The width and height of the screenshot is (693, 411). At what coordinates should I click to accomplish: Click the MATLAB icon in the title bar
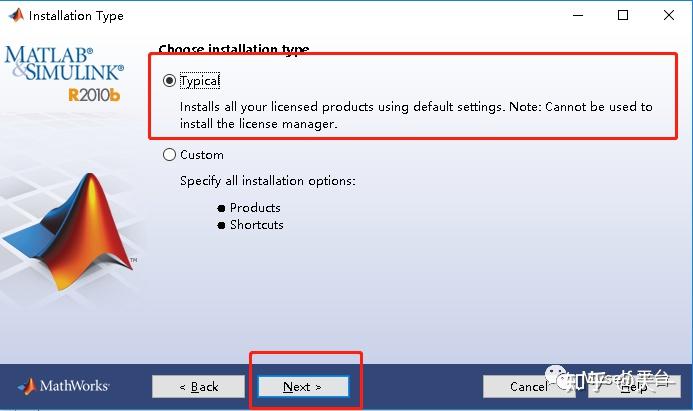[x=16, y=15]
